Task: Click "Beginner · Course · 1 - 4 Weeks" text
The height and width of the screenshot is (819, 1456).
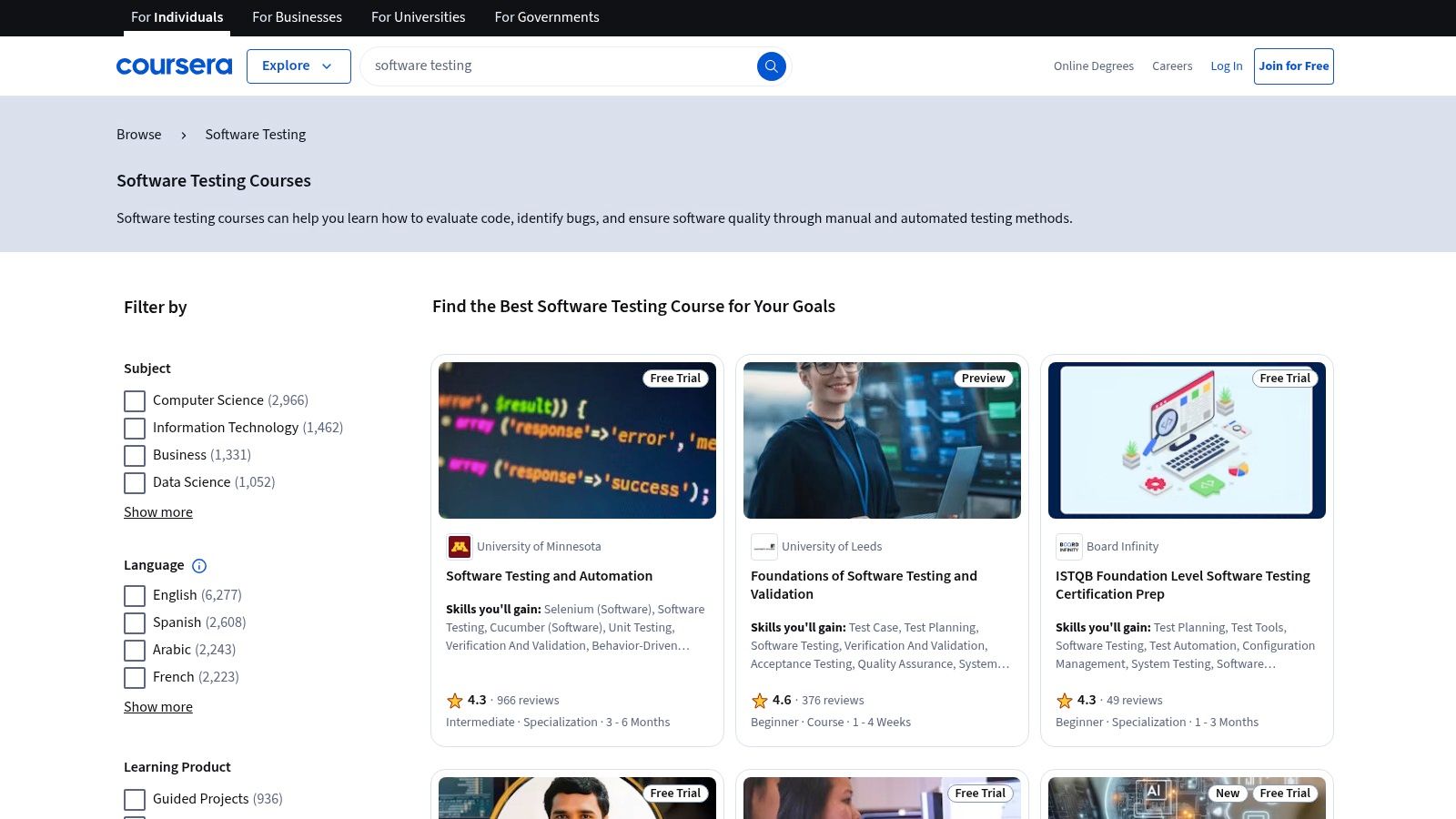Action: (x=831, y=723)
